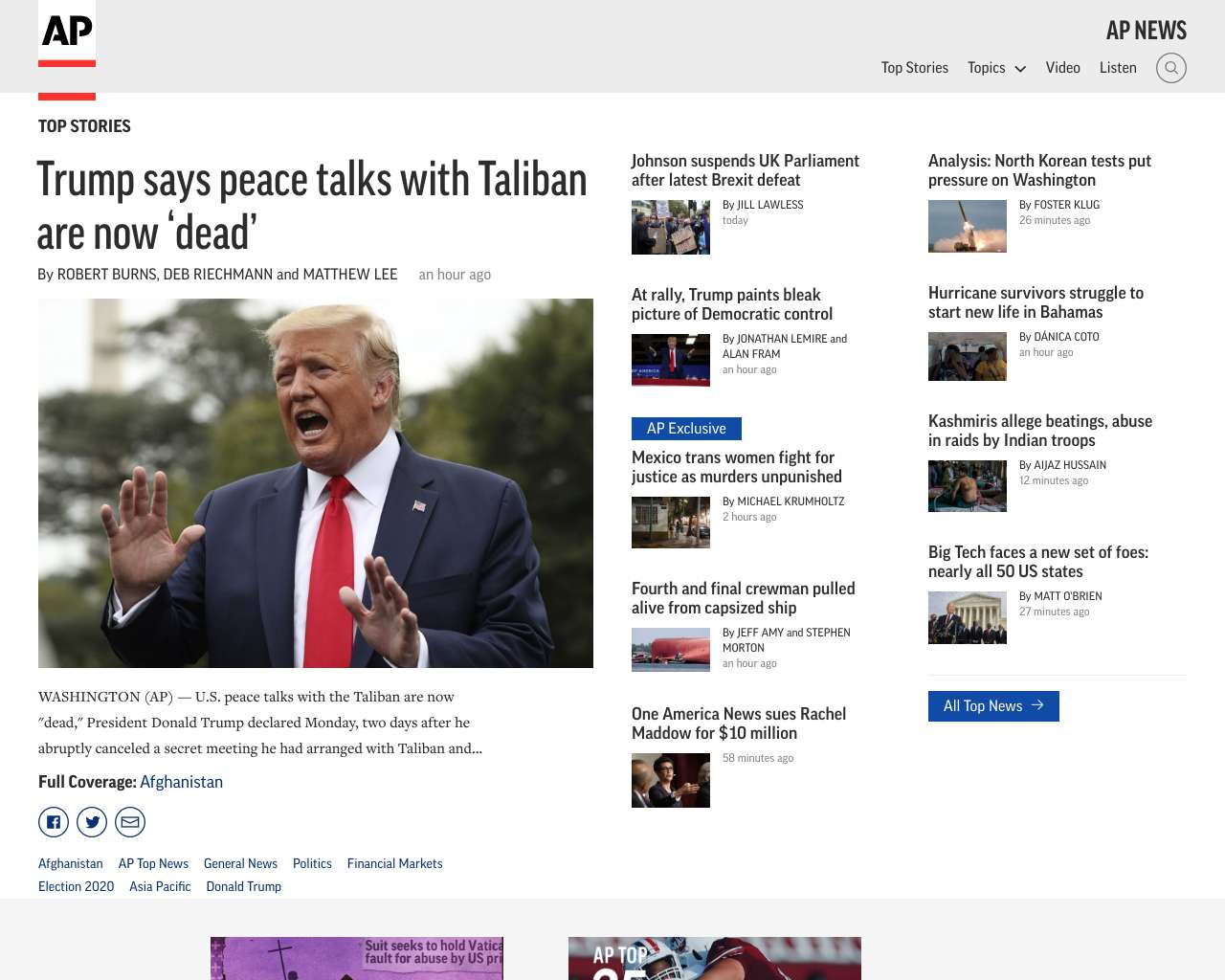
Task: Click the All Top News button
Action: click(x=993, y=706)
